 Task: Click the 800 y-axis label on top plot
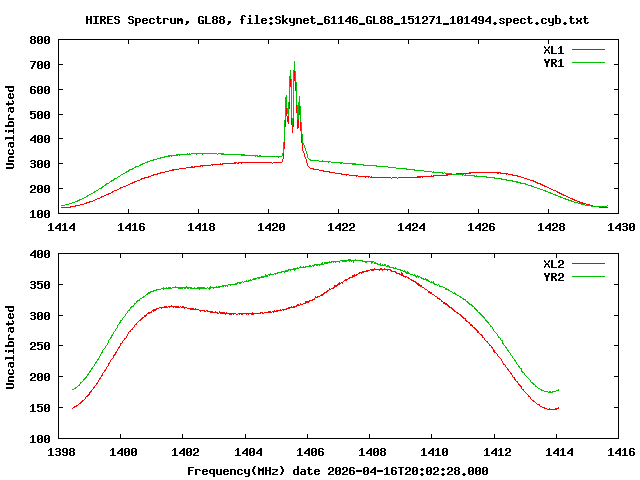point(40,40)
